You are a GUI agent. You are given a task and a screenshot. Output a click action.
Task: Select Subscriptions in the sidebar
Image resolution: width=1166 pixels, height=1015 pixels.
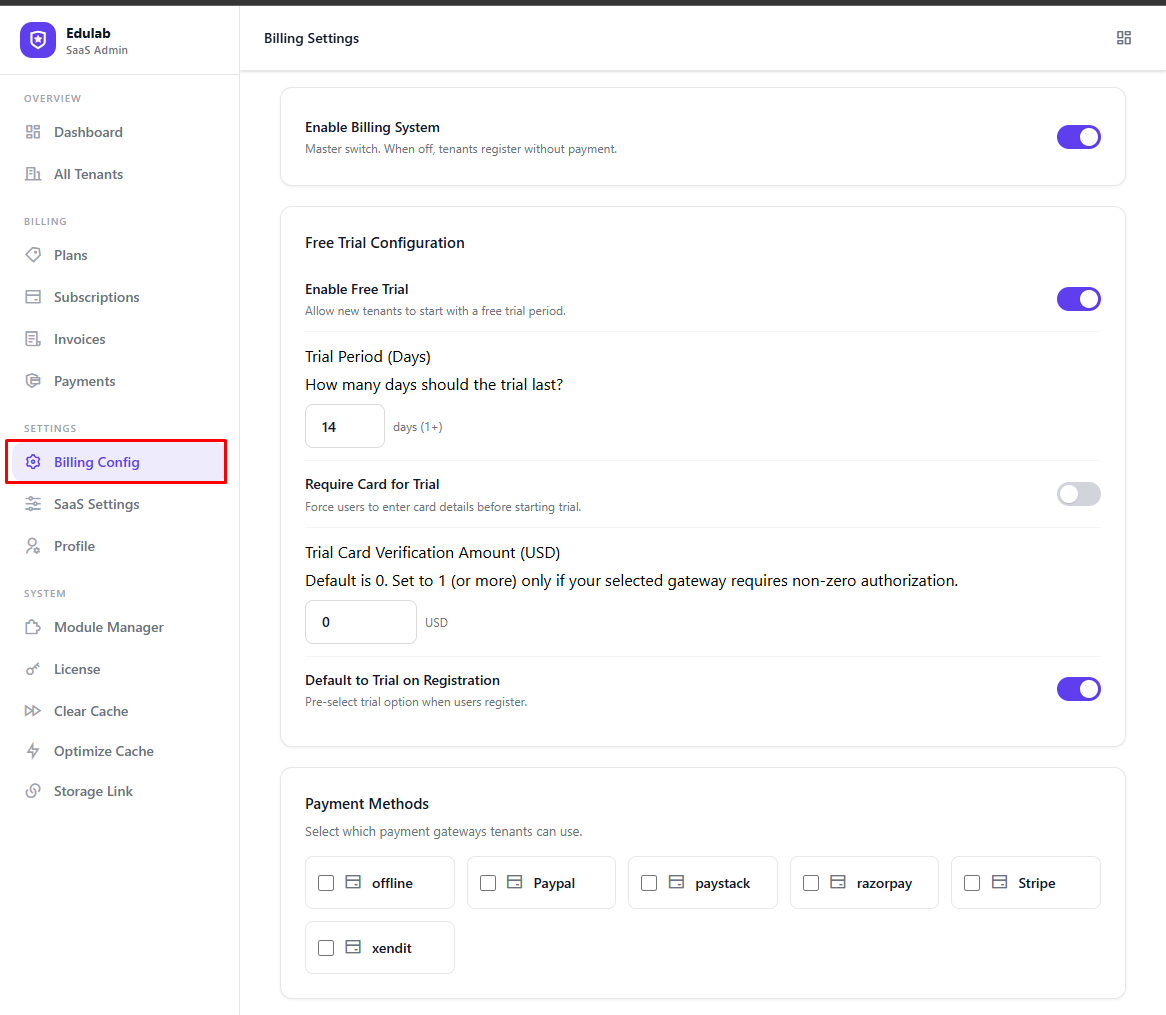[x=97, y=297]
